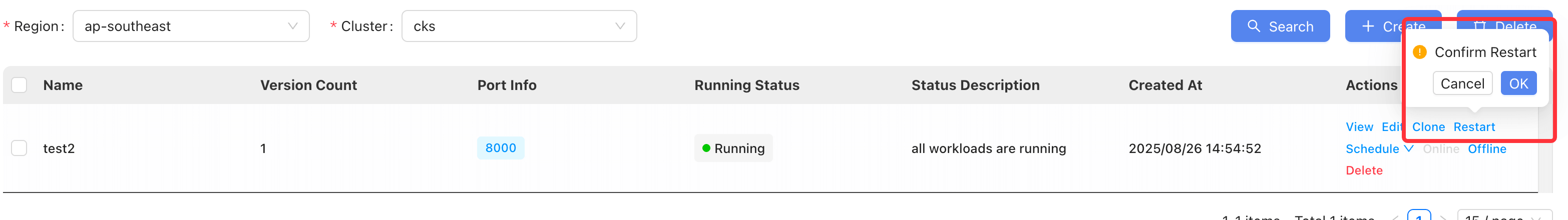Open the View link for test2
The image size is (1568, 220).
[1359, 127]
